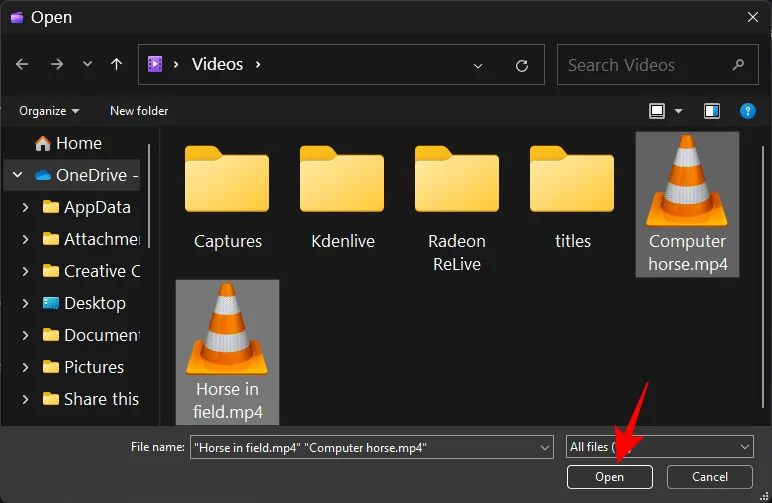Click the file list vertical scrollbar
Screen dimensions: 772x503
(763, 276)
